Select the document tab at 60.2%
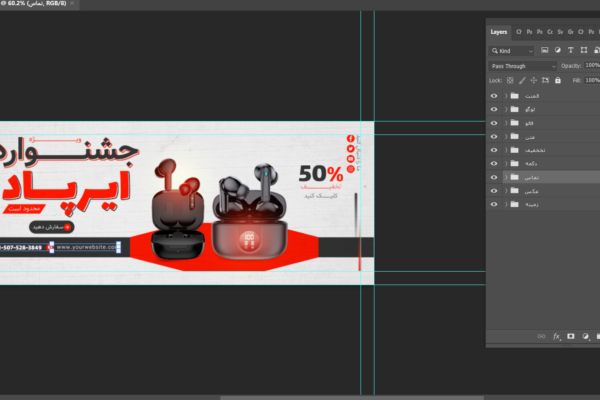 click(35, 5)
